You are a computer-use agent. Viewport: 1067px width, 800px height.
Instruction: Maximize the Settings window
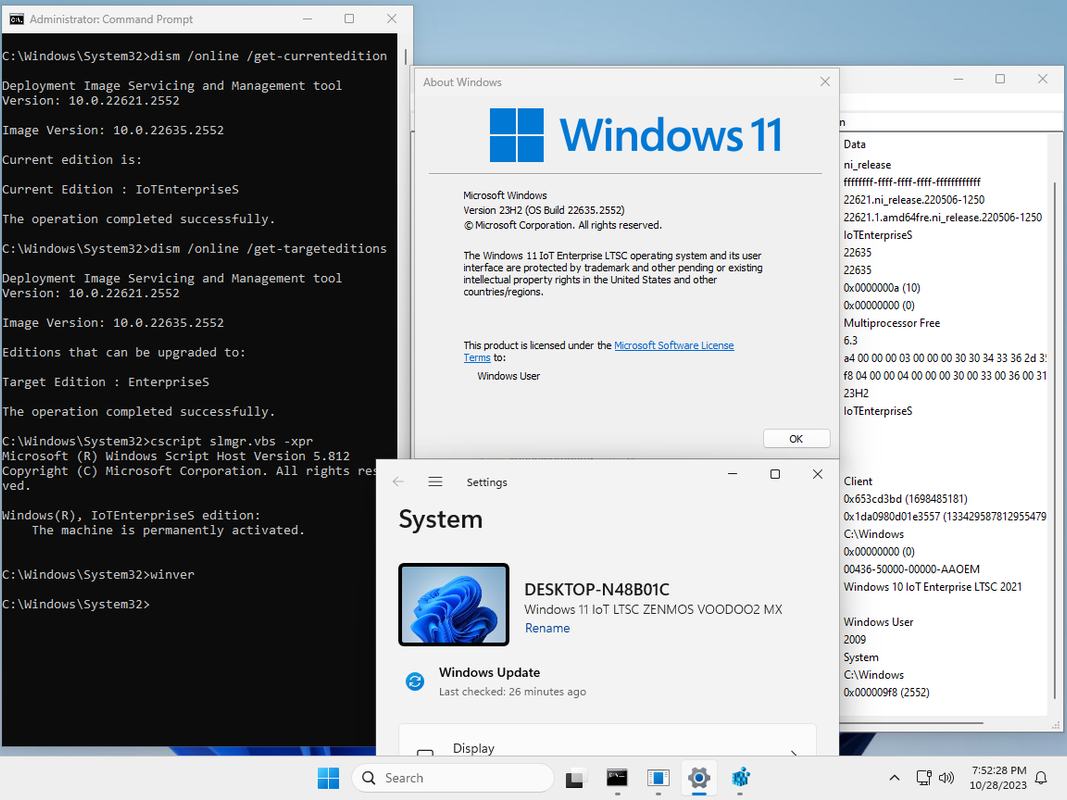775,474
